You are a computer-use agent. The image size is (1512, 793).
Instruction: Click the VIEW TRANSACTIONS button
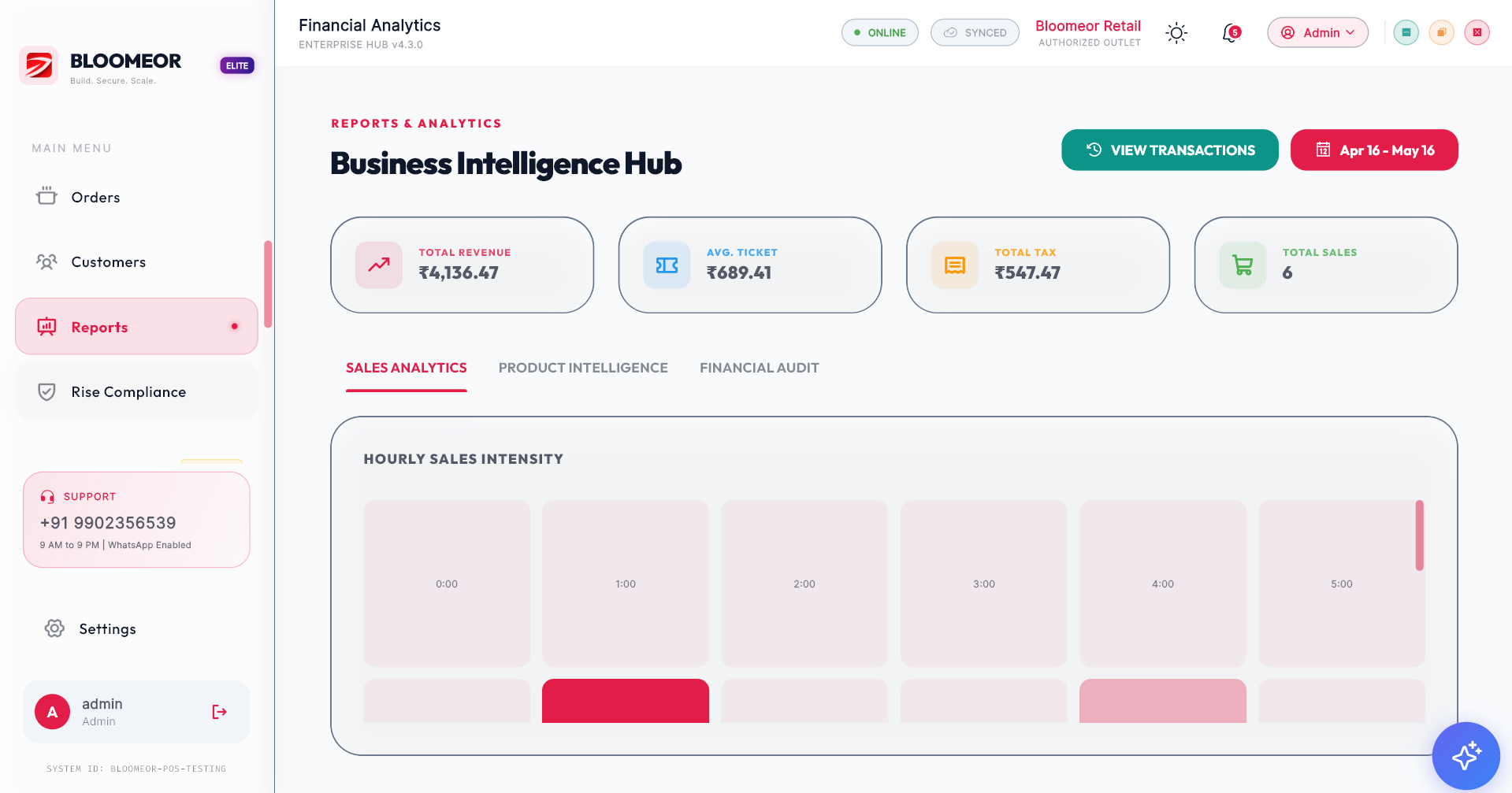[x=1170, y=150]
